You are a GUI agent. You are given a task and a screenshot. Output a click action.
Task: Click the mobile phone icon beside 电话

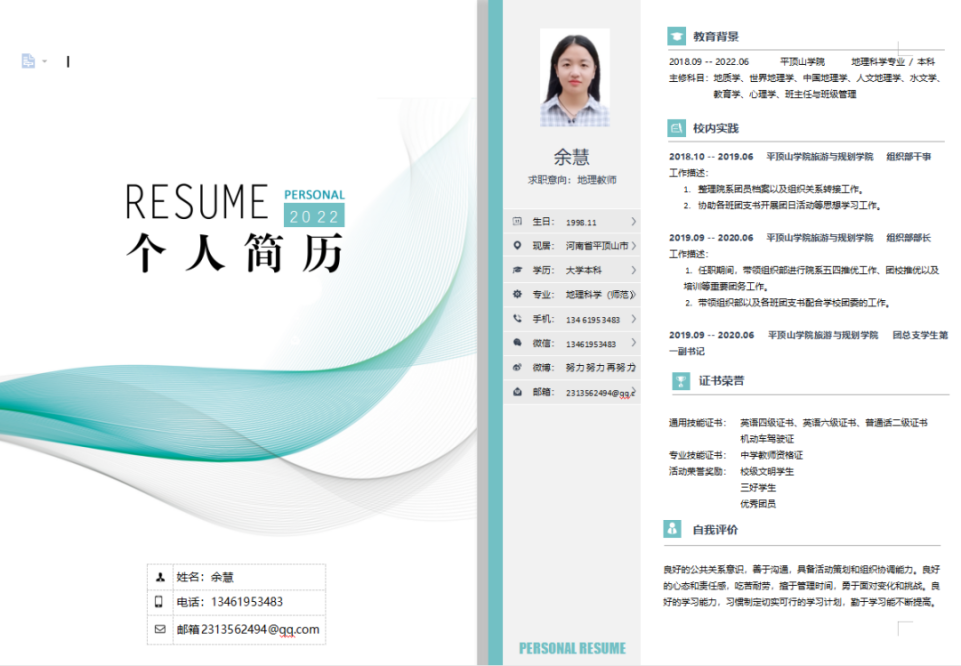coord(159,602)
